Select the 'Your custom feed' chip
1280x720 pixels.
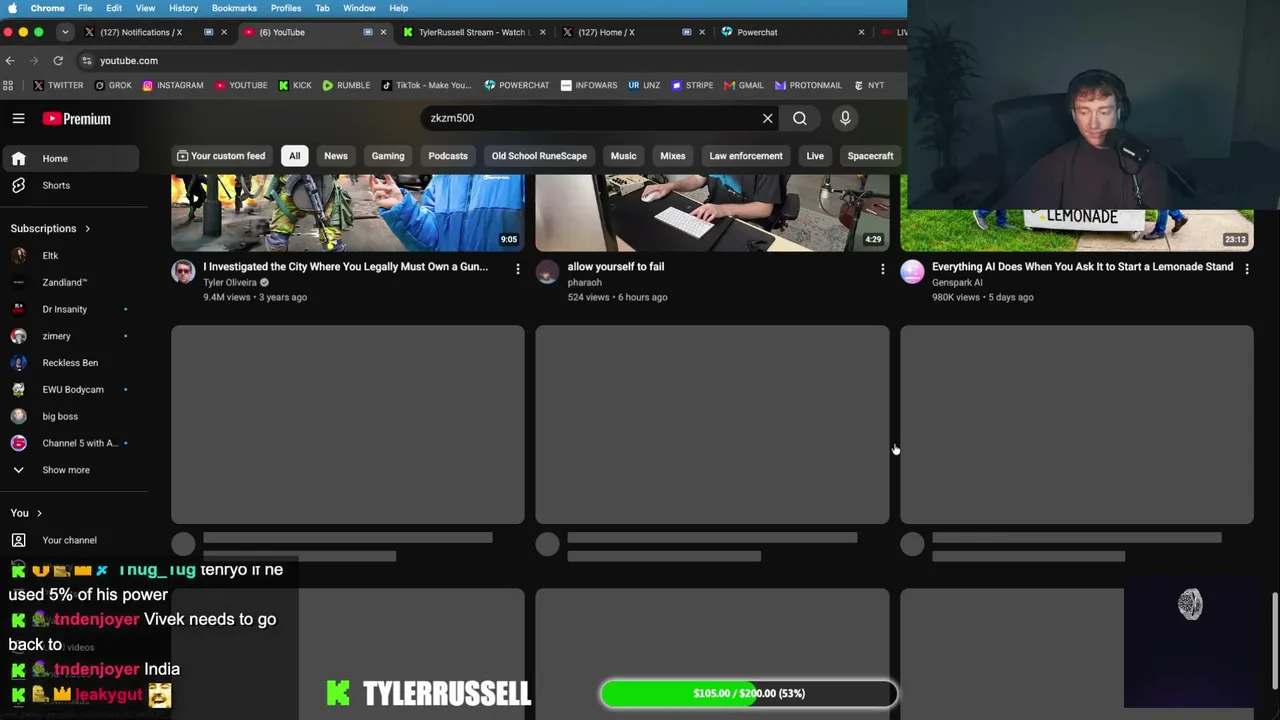tap(221, 156)
